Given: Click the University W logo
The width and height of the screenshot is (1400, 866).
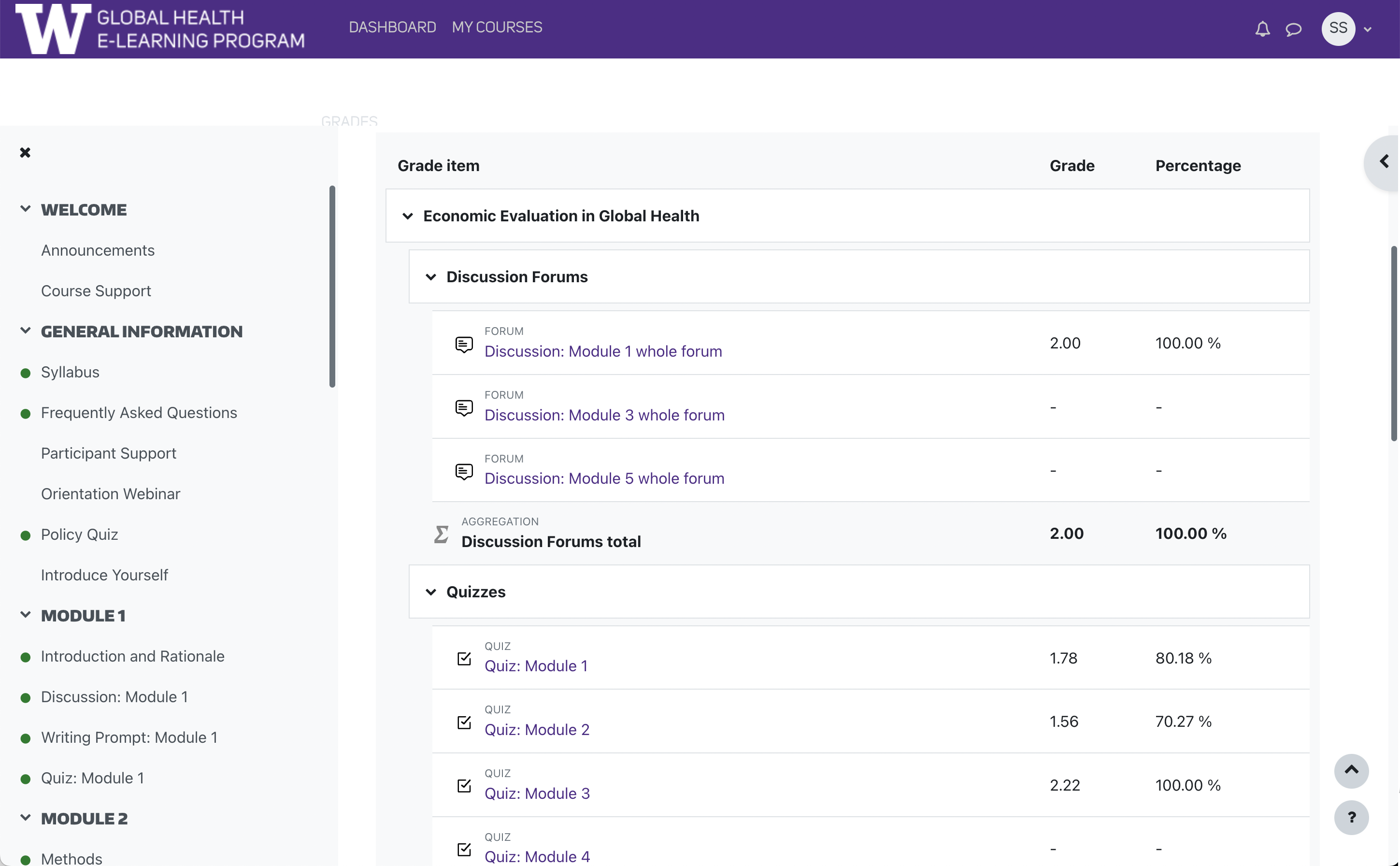Looking at the screenshot, I should pos(53,29).
